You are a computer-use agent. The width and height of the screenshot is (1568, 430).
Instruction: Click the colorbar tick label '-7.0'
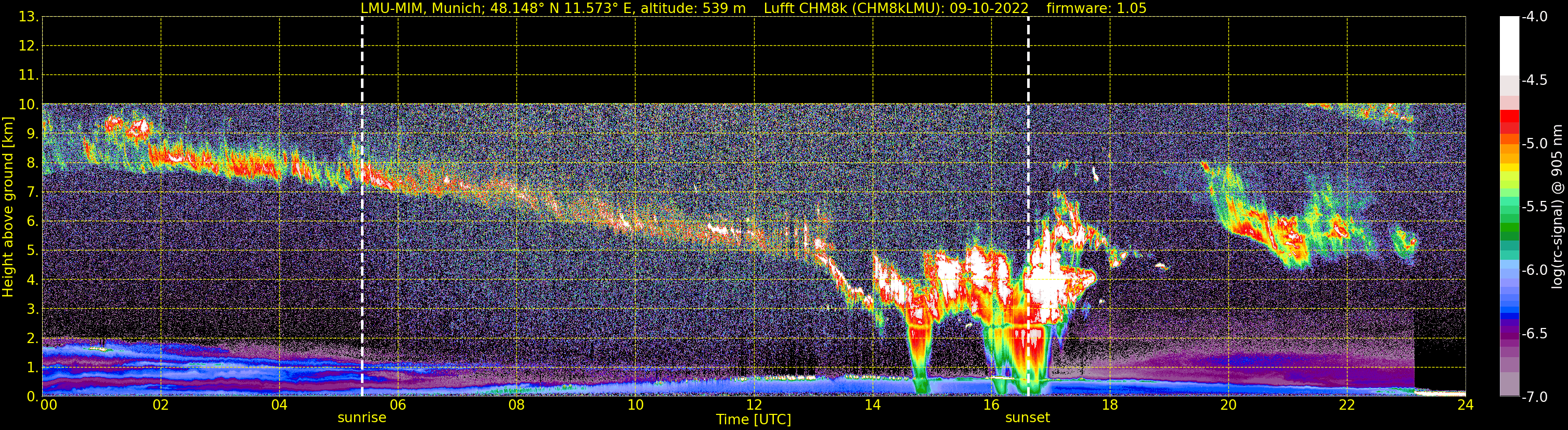tap(1534, 397)
